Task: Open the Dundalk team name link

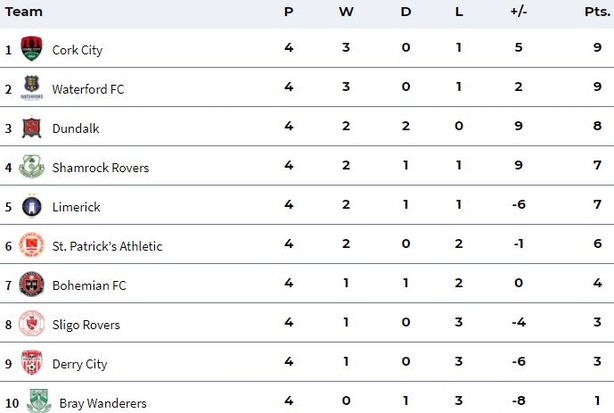Action: click(76, 128)
